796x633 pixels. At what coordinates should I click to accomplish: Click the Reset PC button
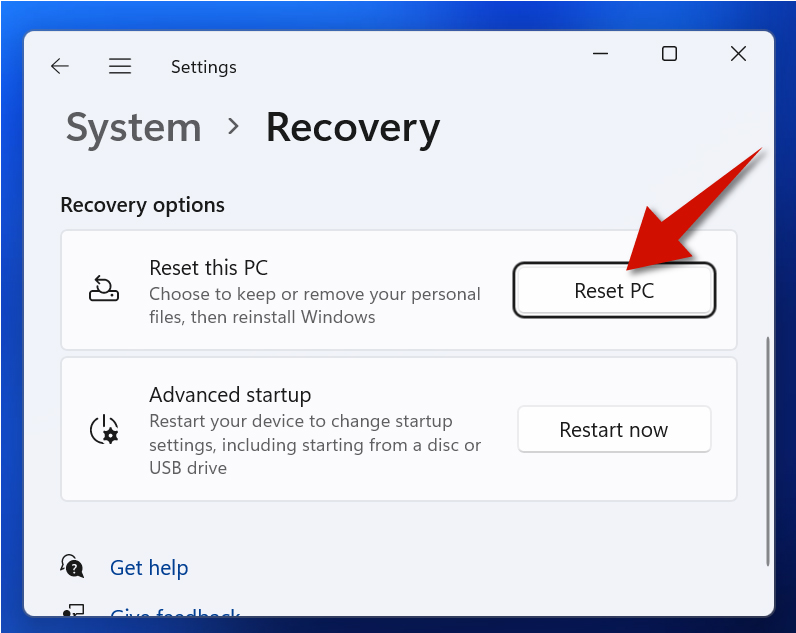click(614, 290)
